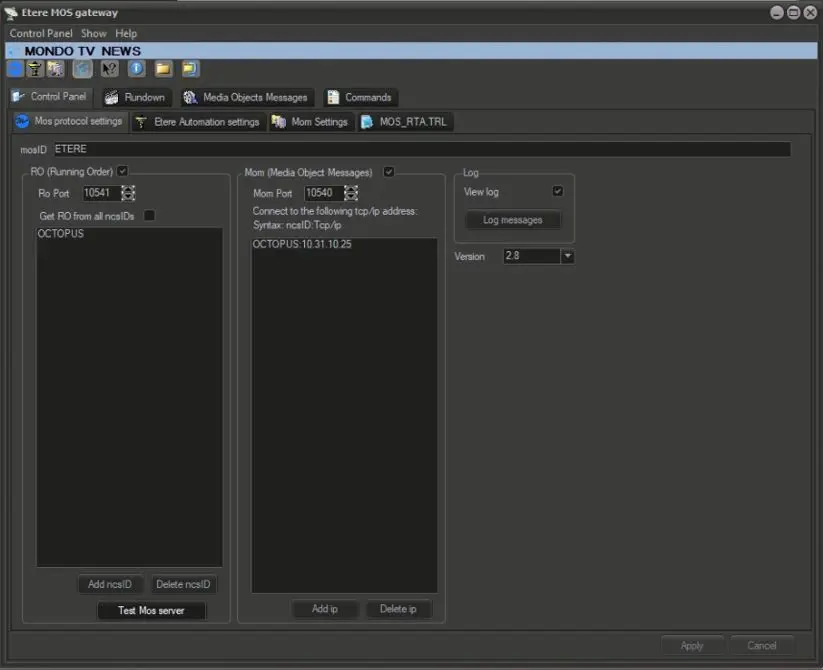Click the Mom Port spinner control
The height and width of the screenshot is (670, 823).
tap(351, 193)
